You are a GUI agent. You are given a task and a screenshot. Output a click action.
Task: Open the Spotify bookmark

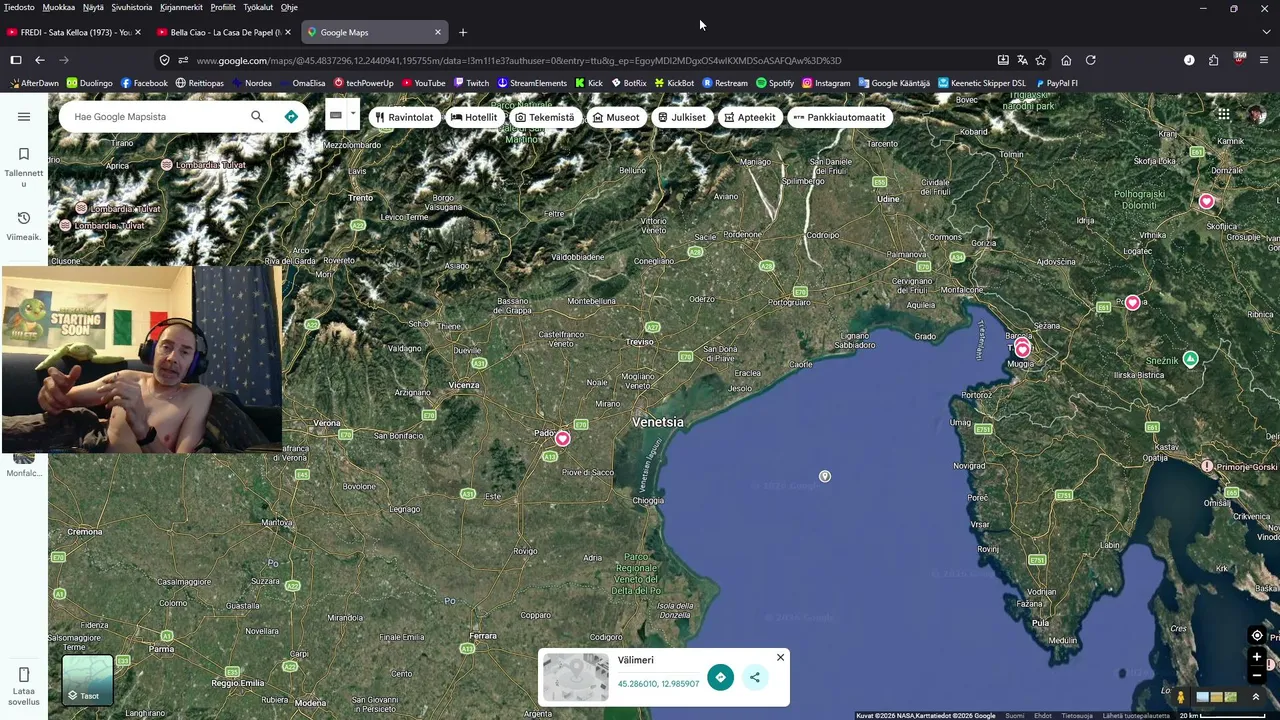click(x=775, y=83)
